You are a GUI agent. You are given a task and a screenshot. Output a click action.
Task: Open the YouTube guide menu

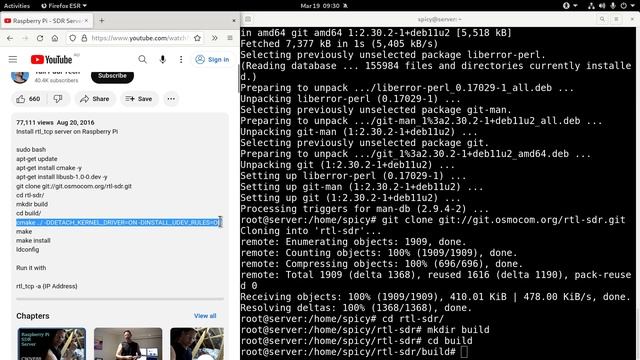click(x=13, y=60)
